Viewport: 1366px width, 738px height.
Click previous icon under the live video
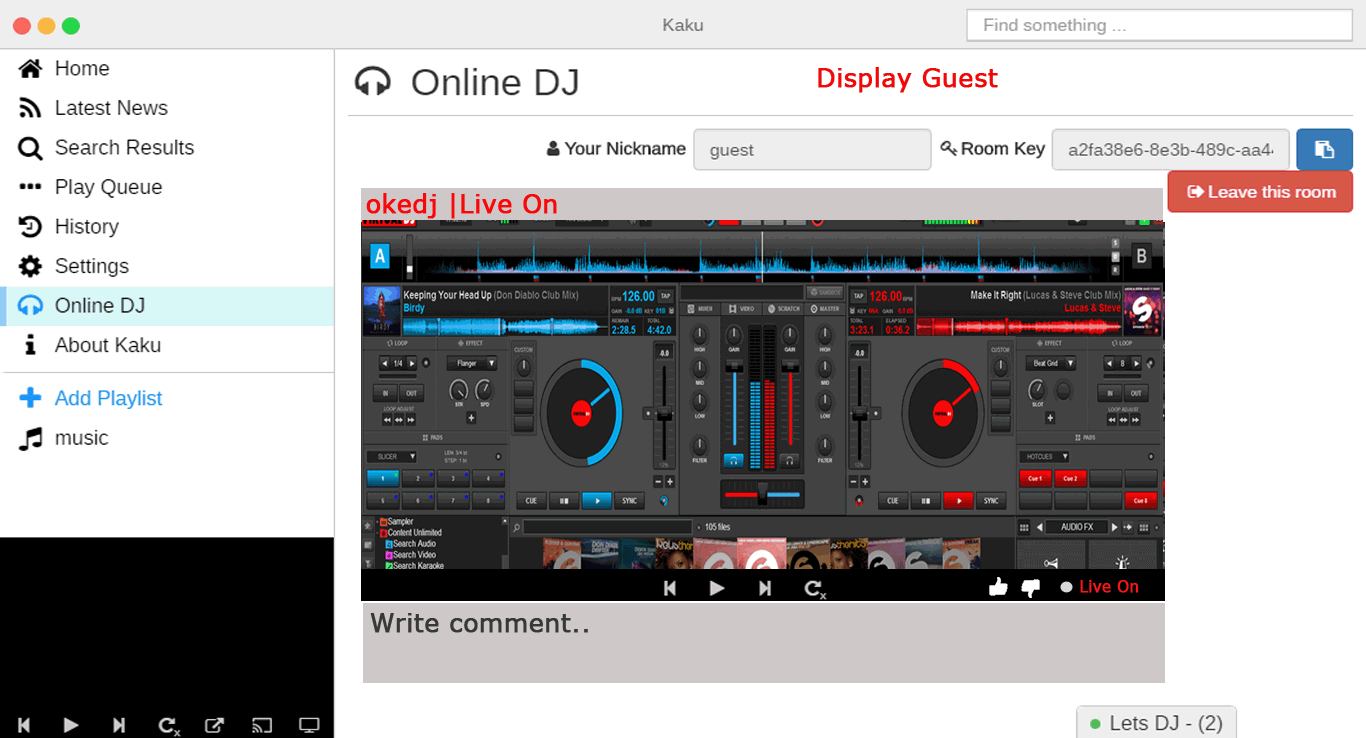click(x=671, y=588)
